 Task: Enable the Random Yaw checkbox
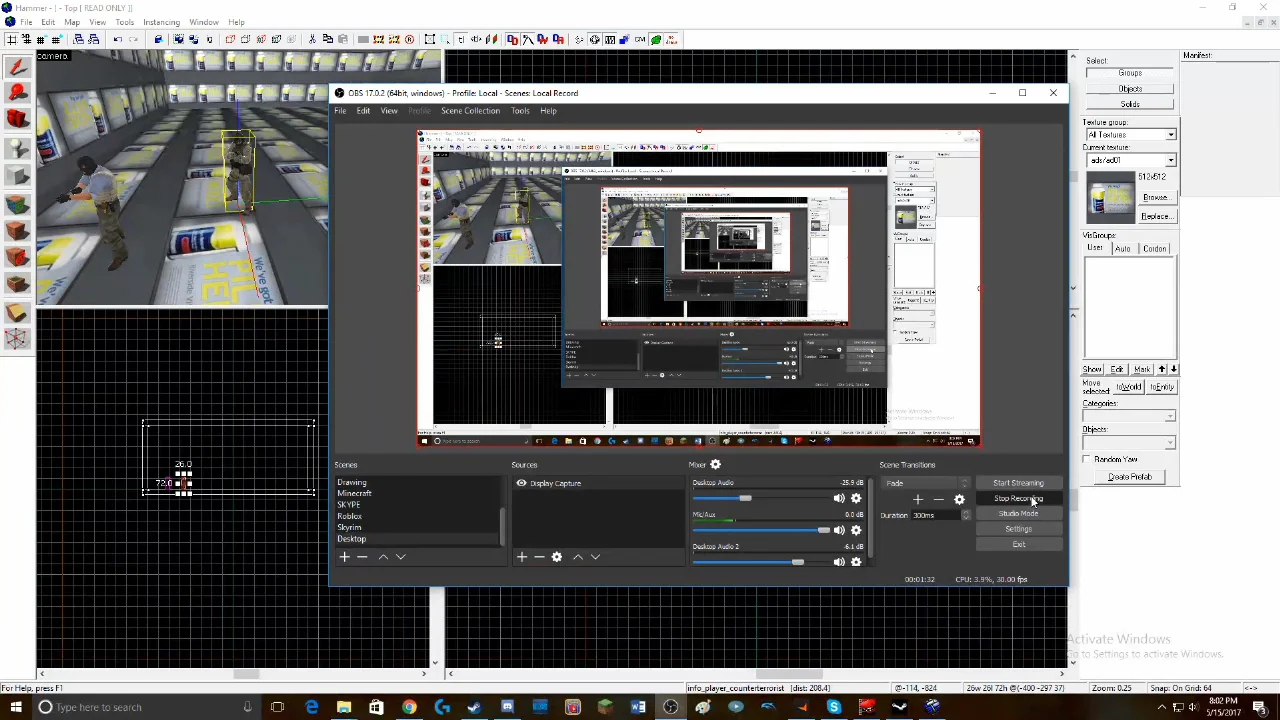point(1087,459)
